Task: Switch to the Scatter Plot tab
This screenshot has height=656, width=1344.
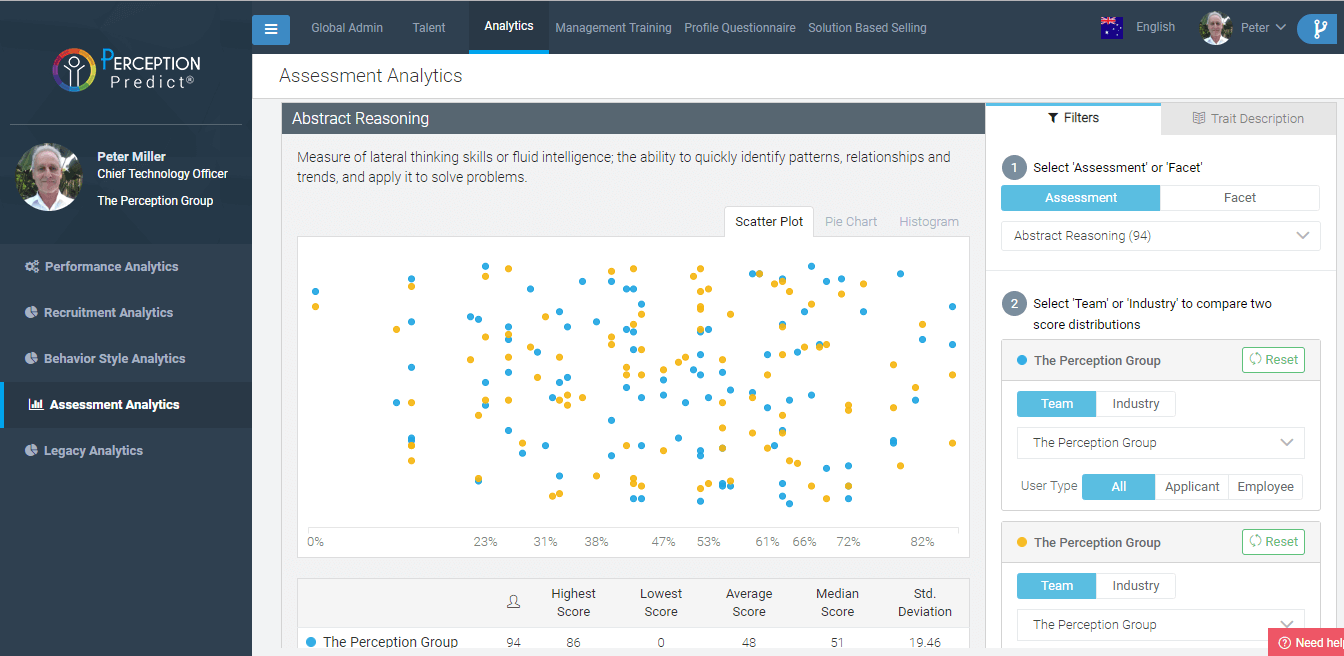Action: (769, 222)
